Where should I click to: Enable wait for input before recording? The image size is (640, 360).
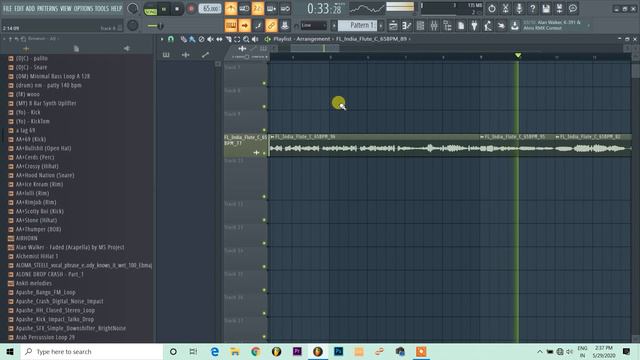(244, 8)
